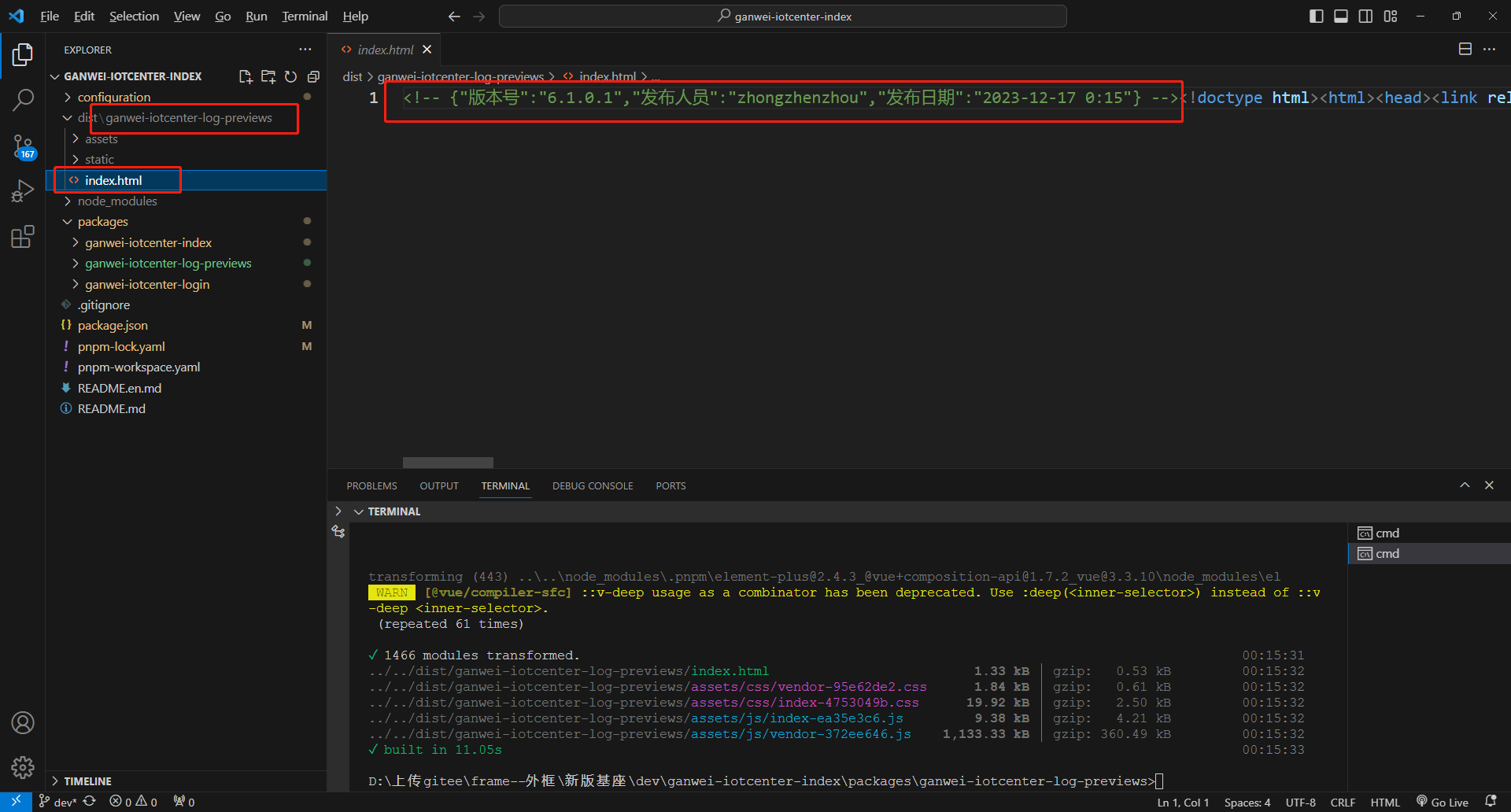Viewport: 1511px width, 812px height.
Task: Click Spaces: 4 indentation setting
Action: 1247,802
